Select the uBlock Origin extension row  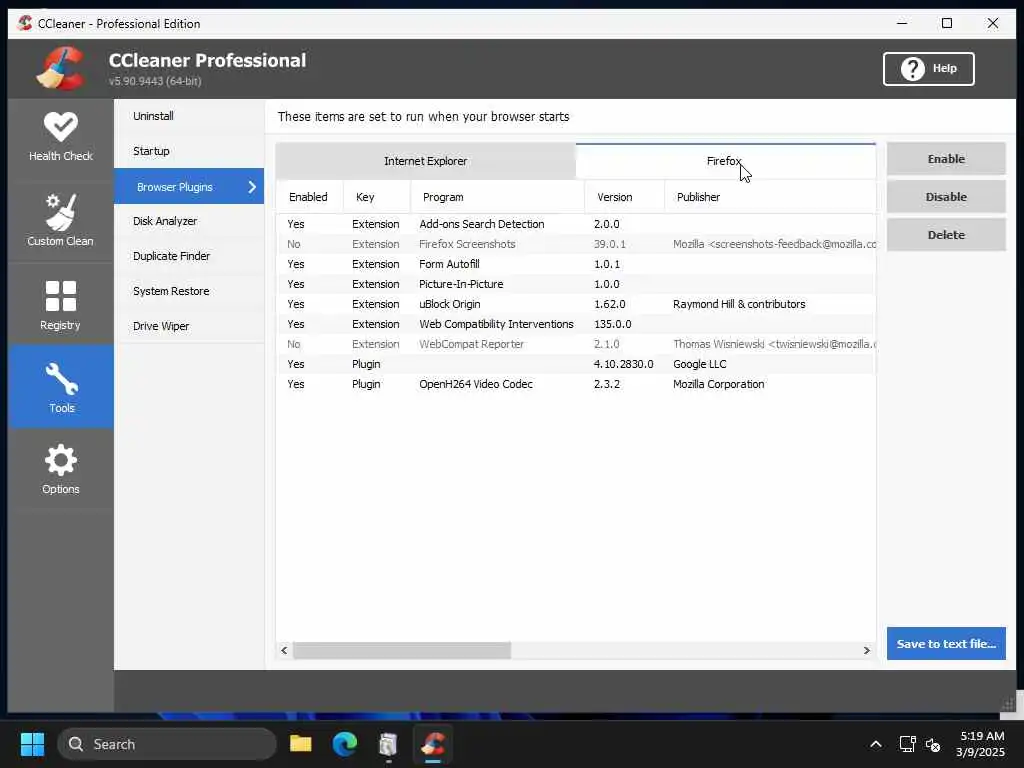pyautogui.click(x=575, y=304)
